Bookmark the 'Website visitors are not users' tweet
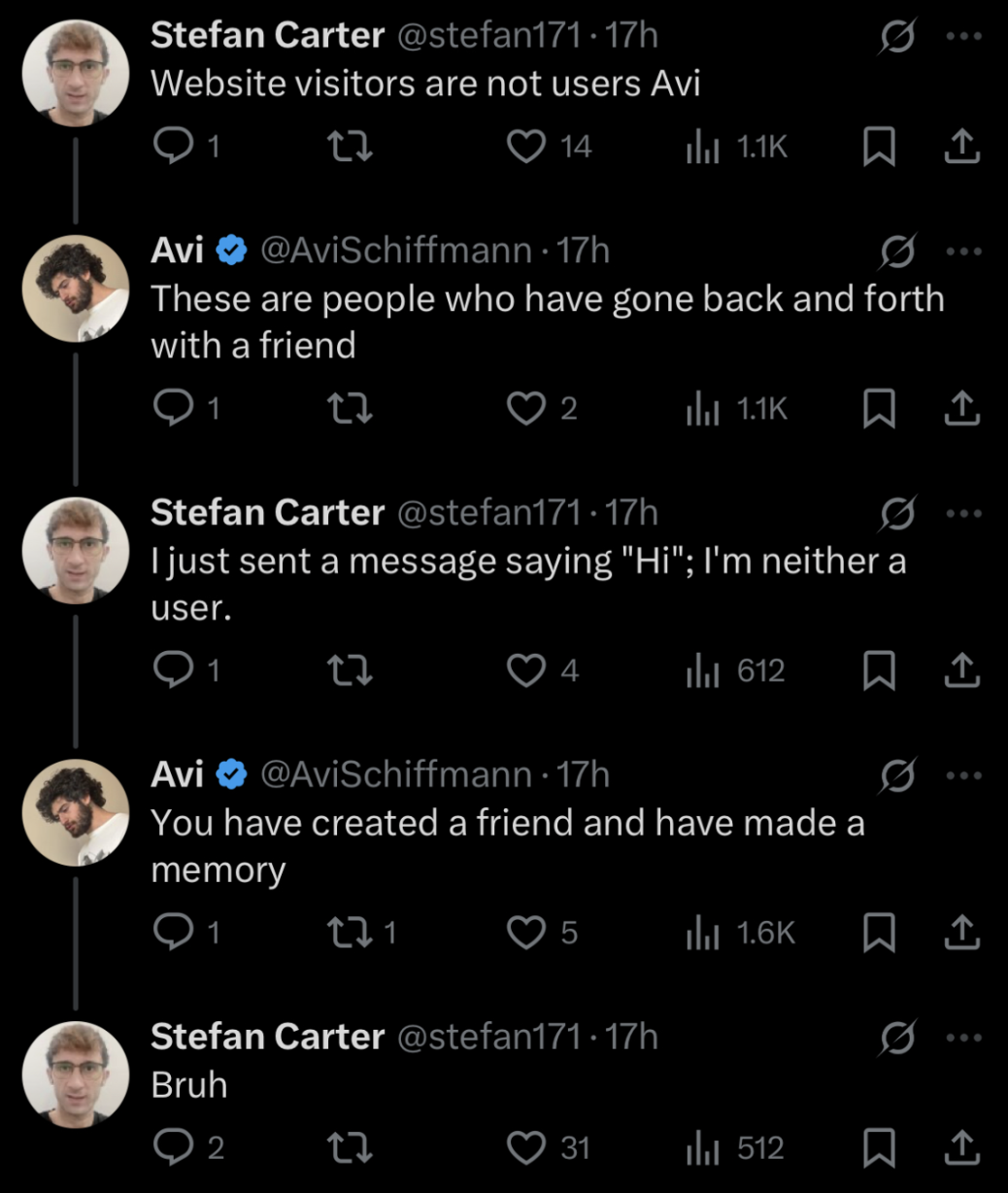This screenshot has height=1193, width=1008. (879, 147)
